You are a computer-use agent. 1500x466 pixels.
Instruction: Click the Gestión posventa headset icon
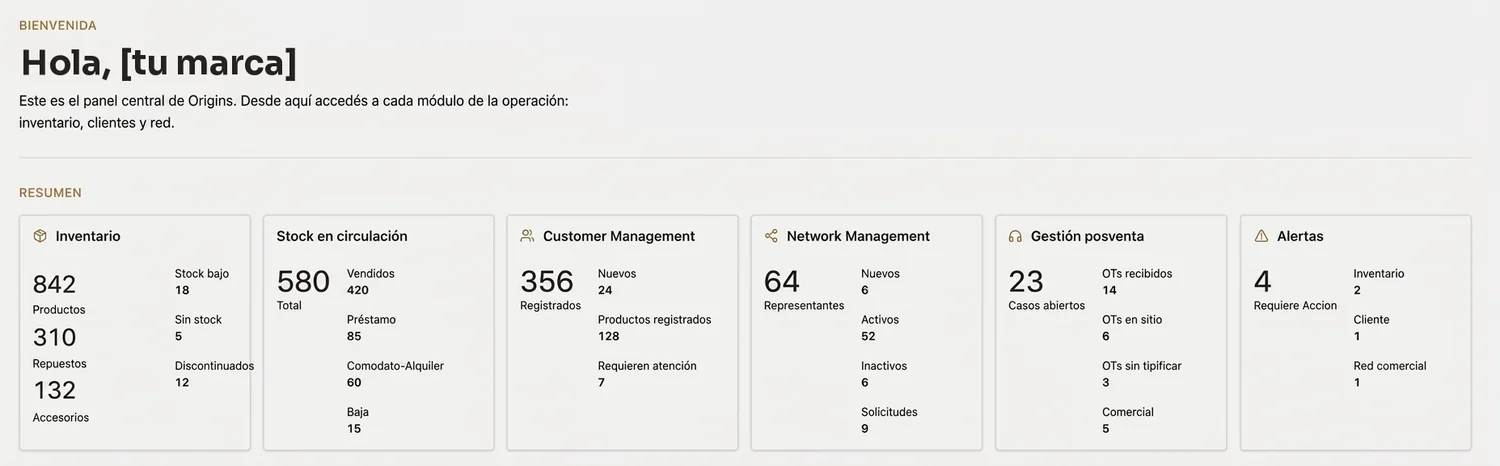click(1015, 236)
